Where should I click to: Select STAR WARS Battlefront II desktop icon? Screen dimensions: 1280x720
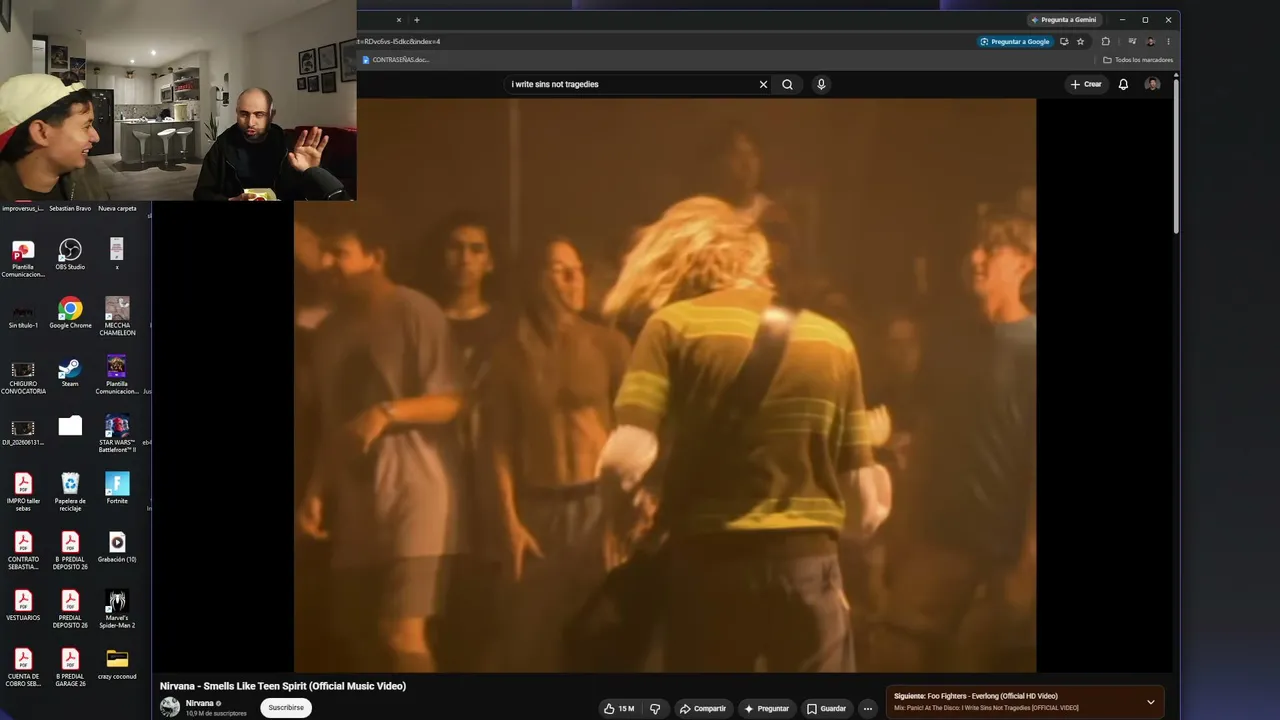click(117, 433)
